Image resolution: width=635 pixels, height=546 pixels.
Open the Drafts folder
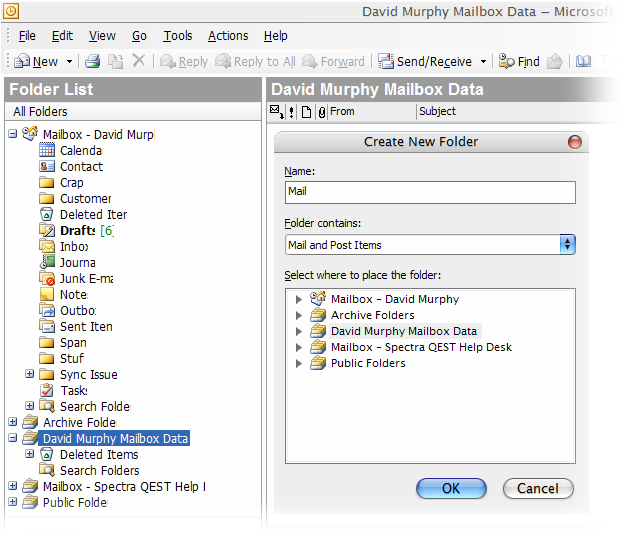[x=78, y=230]
